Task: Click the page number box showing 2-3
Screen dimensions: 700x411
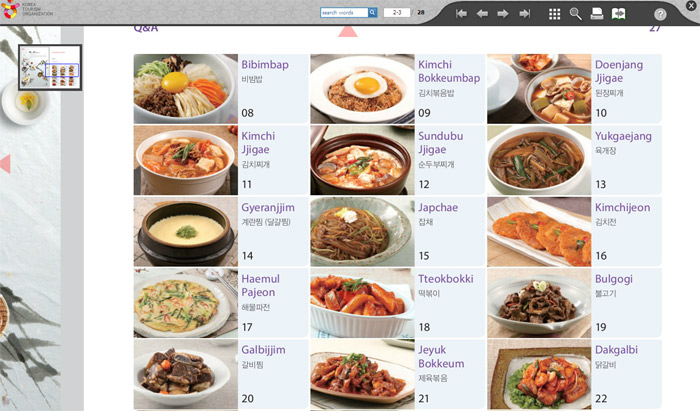Action: click(397, 13)
